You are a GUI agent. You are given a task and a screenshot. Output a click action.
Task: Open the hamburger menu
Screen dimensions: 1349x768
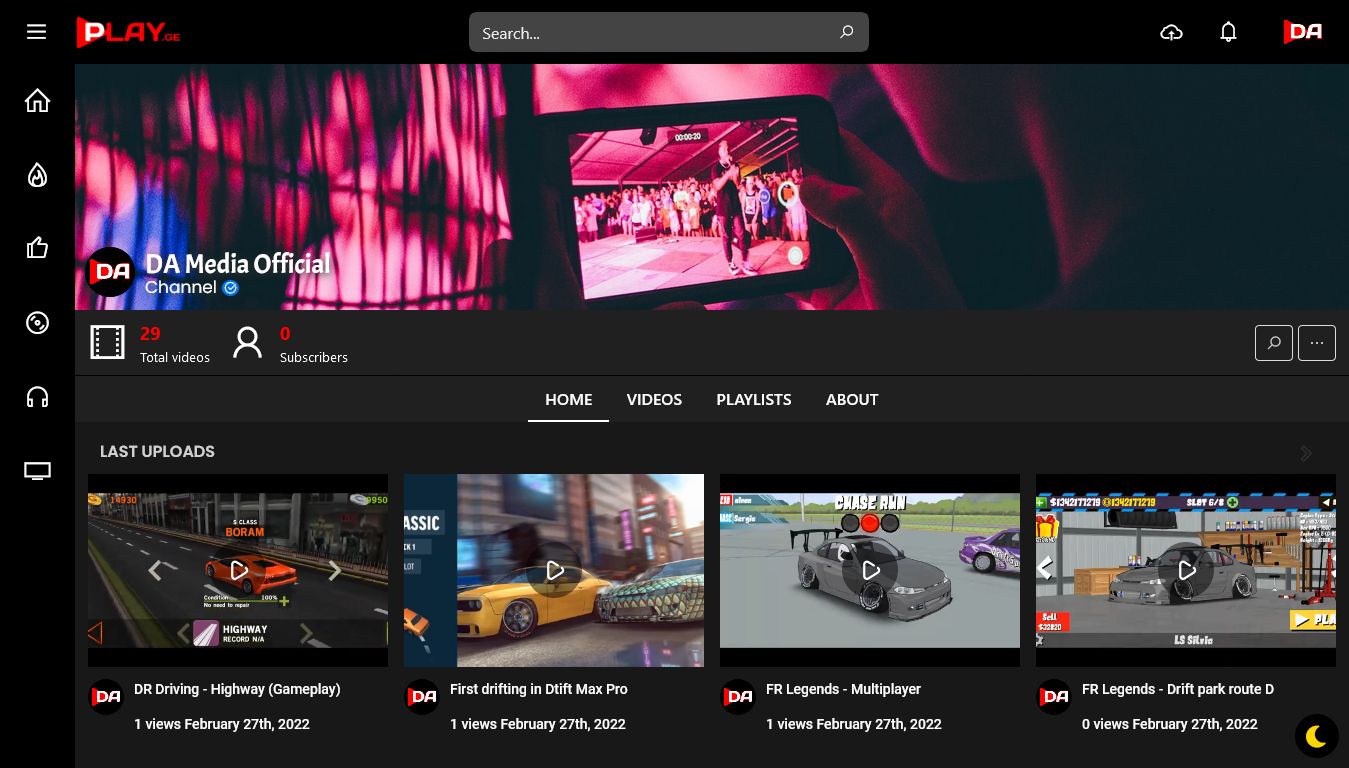(x=37, y=32)
